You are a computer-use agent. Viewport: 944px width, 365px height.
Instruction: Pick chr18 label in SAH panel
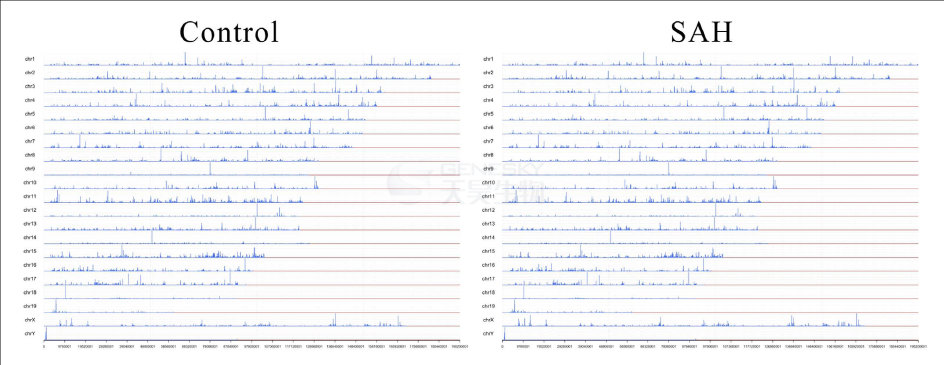(x=489, y=292)
